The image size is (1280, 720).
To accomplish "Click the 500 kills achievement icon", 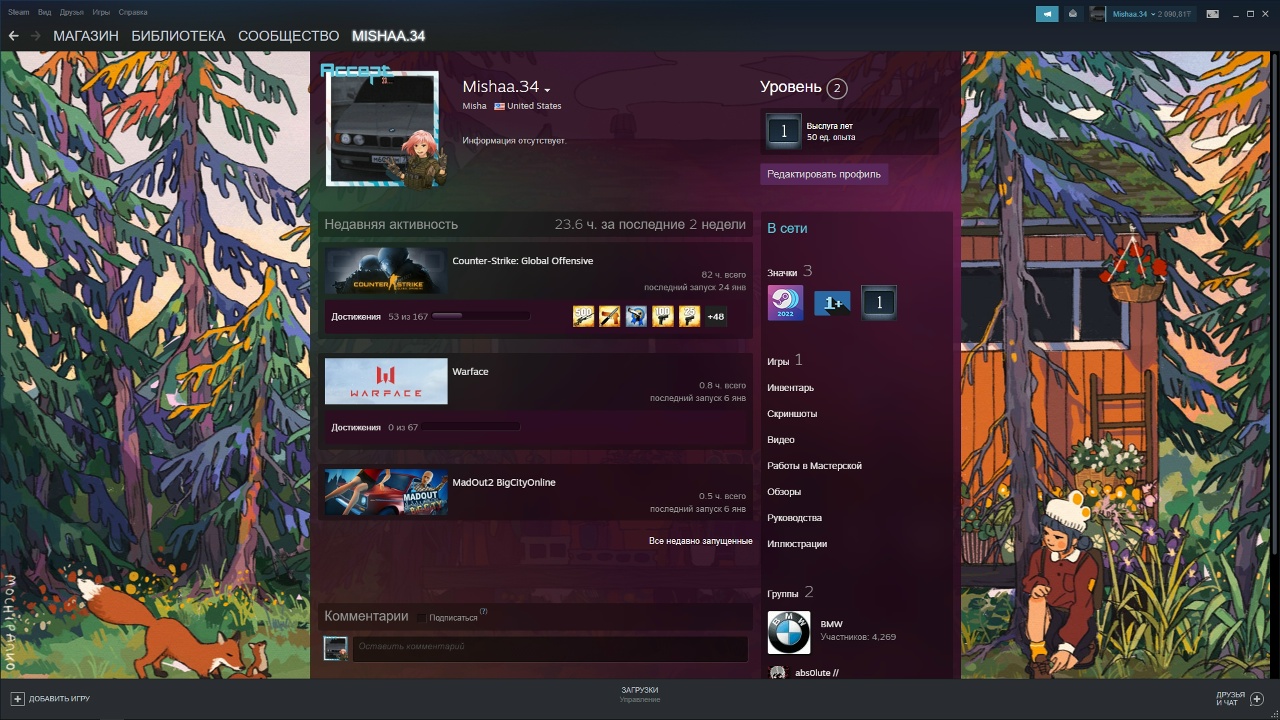I will pyautogui.click(x=583, y=317).
